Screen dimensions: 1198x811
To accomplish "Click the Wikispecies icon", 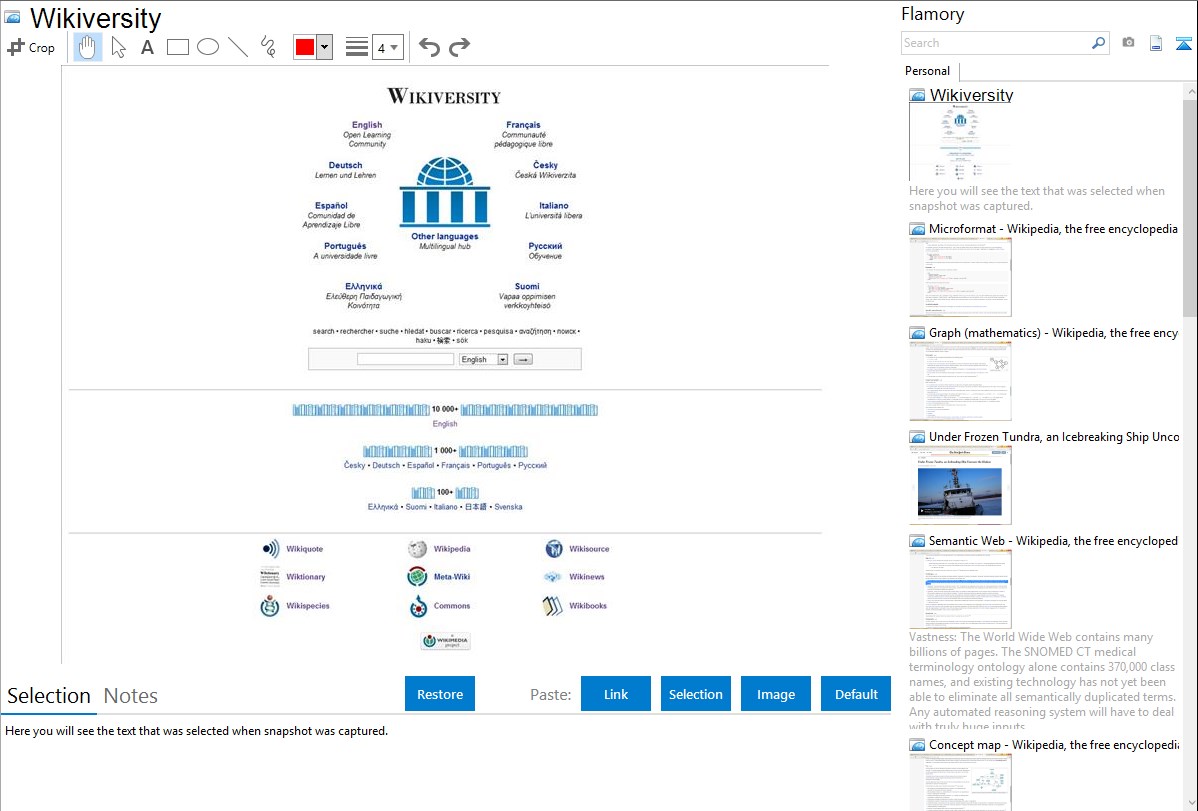I will pos(270,606).
